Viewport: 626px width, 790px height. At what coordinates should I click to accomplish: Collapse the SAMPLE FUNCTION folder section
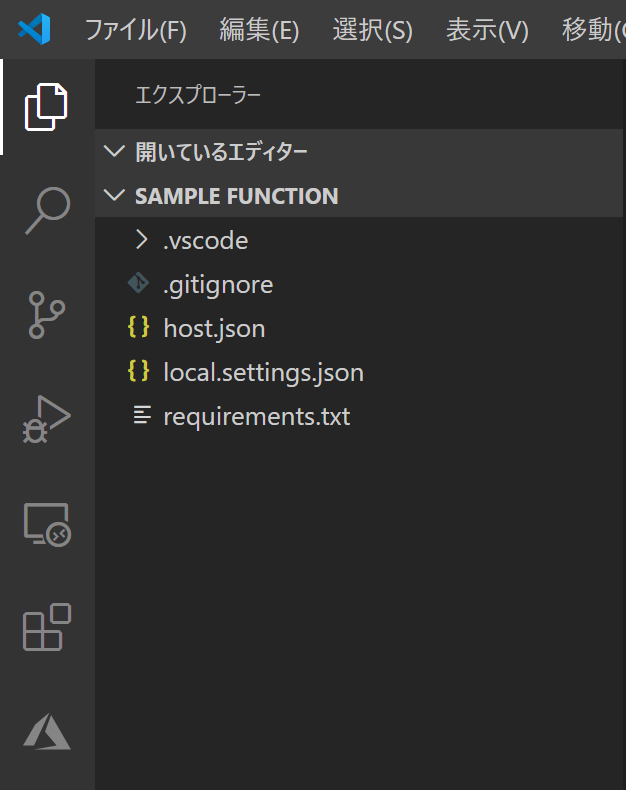pyautogui.click(x=115, y=196)
